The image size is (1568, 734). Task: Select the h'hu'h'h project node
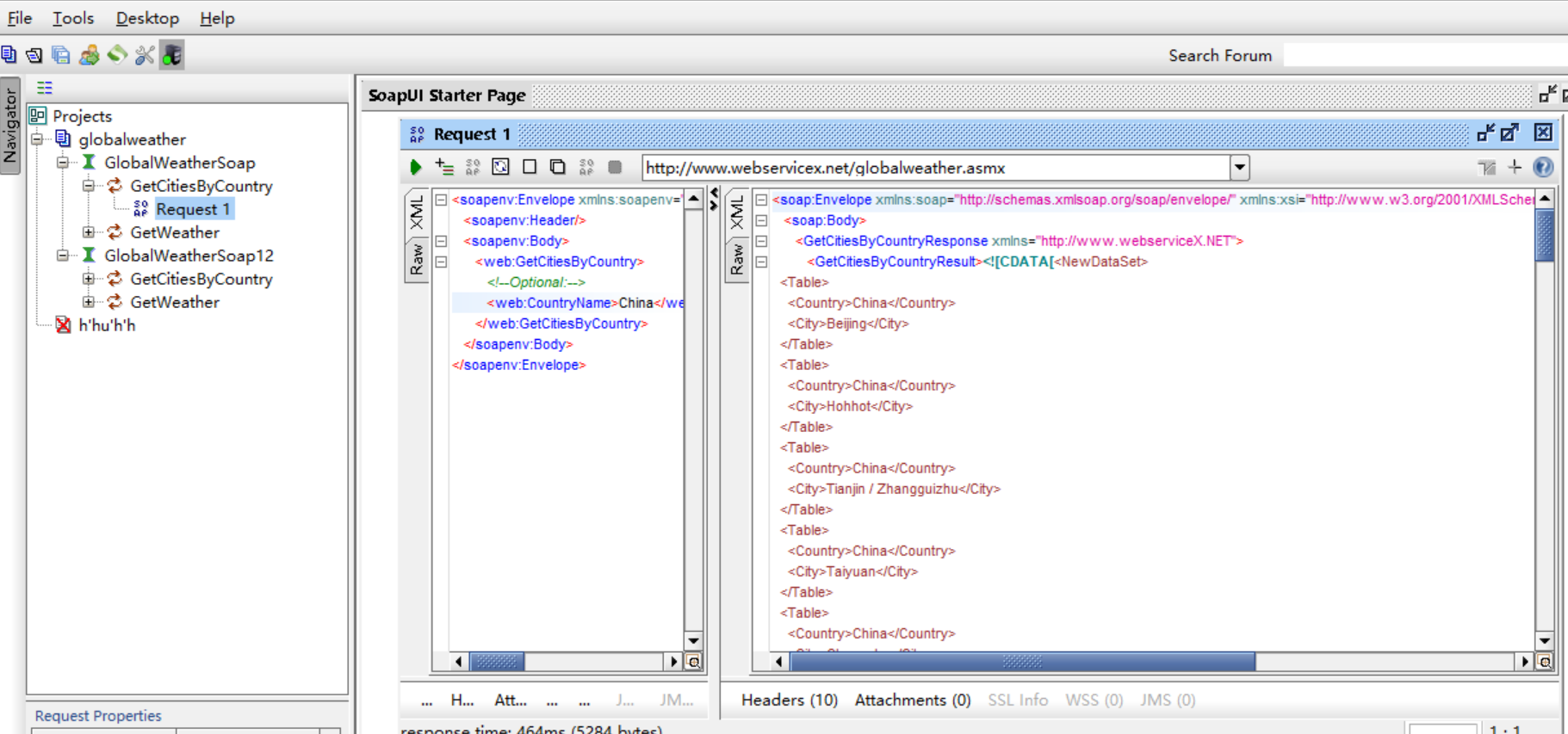[107, 324]
